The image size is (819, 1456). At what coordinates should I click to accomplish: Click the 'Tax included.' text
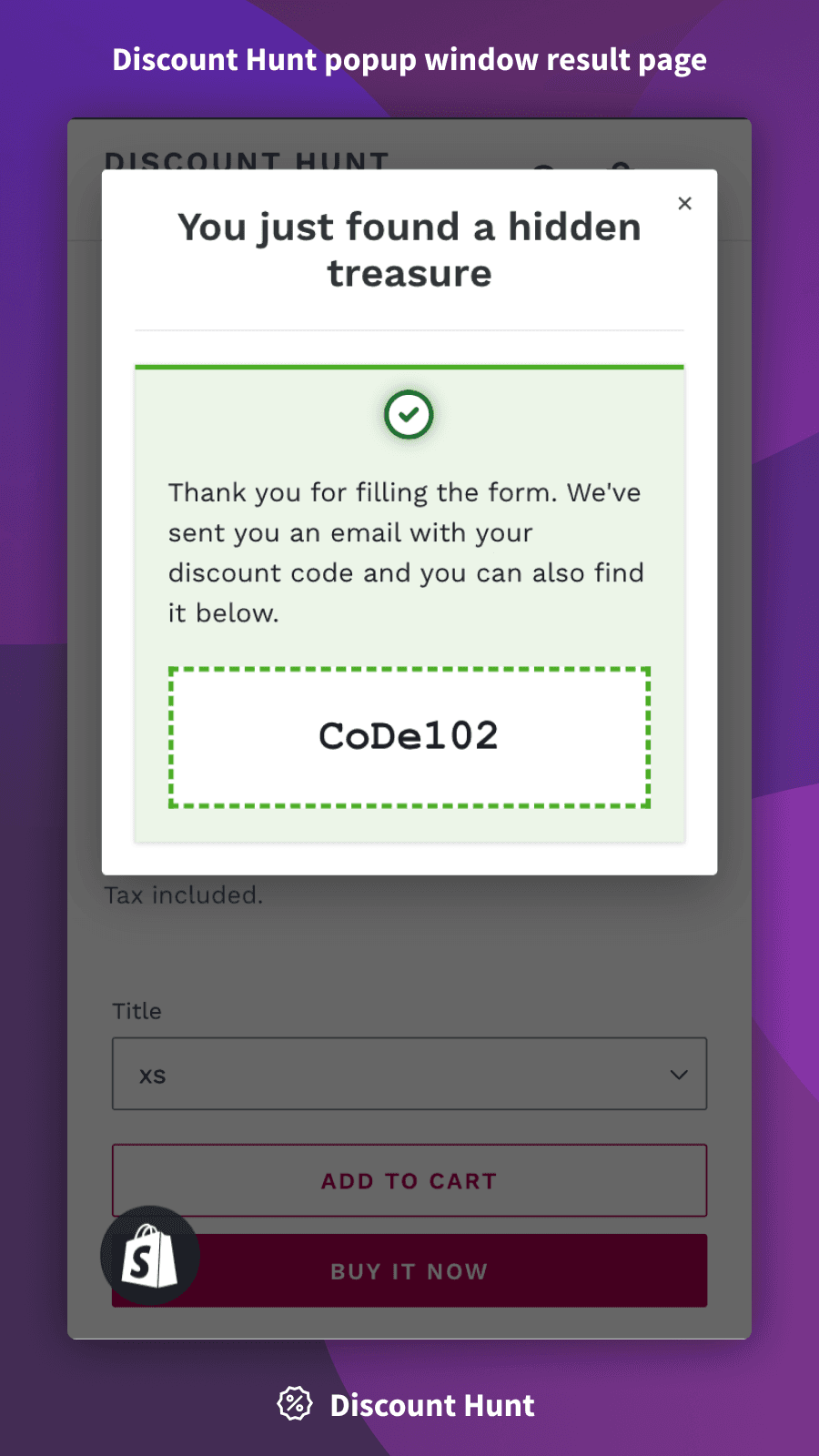pos(184,895)
